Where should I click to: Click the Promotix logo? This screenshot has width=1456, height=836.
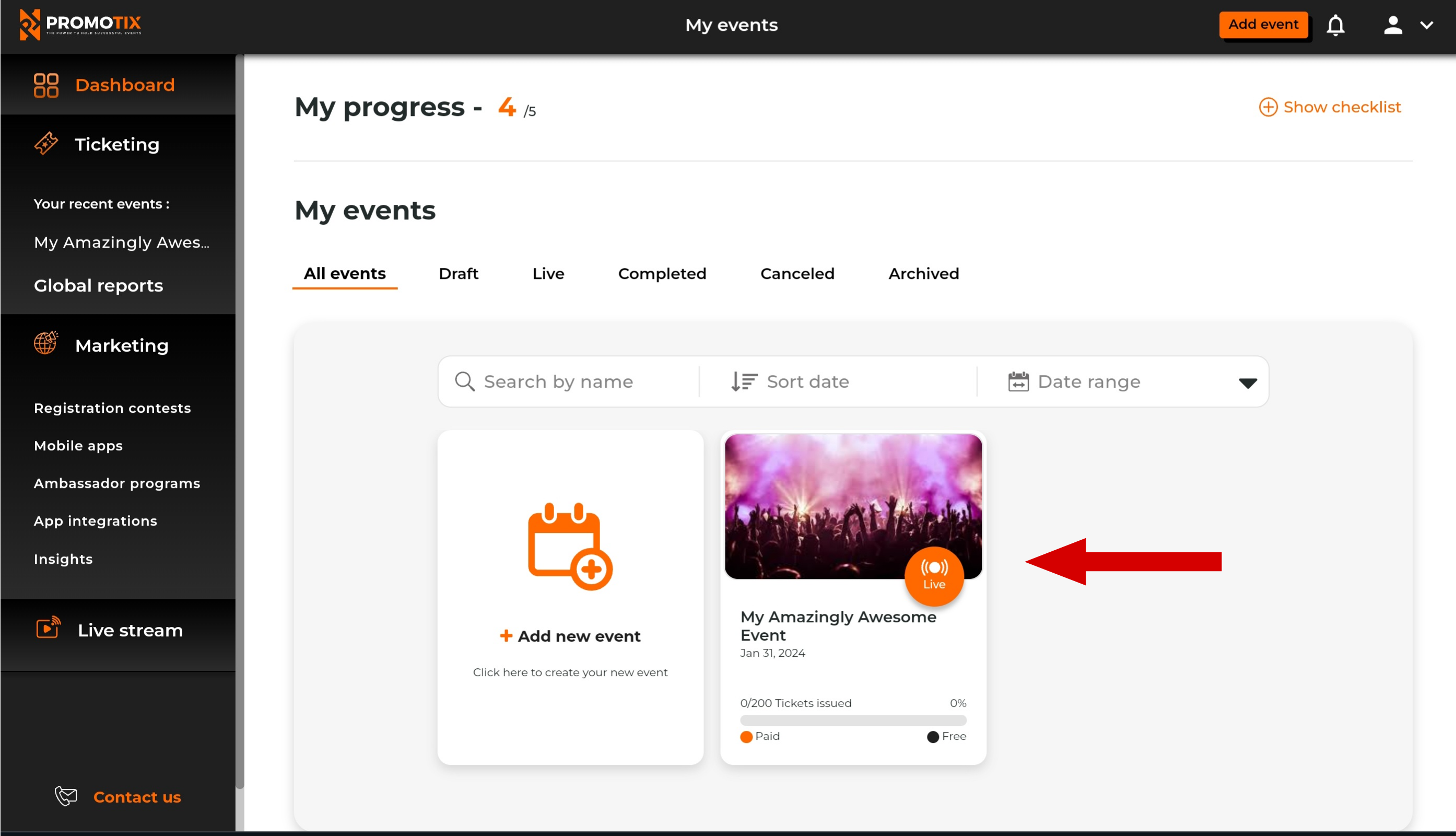80,25
